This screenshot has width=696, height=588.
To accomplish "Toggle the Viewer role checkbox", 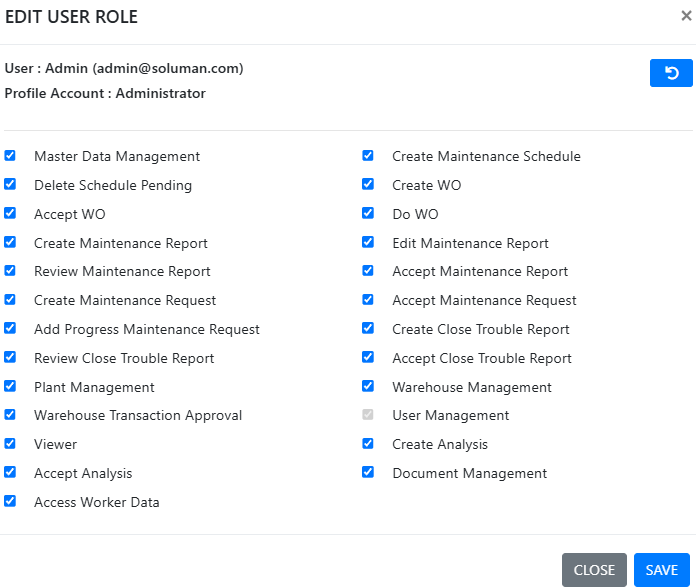I will pyautogui.click(x=10, y=444).
